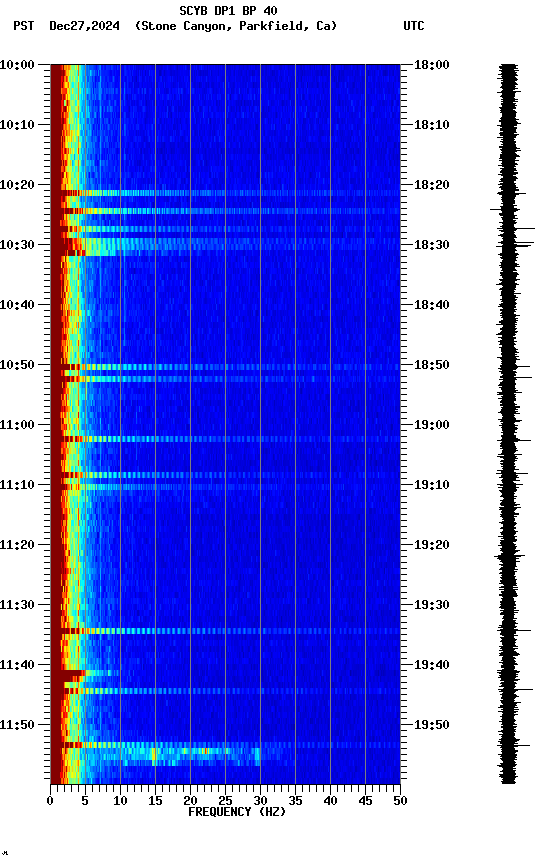This screenshot has width=552, height=864.
Task: Click the PST time label '10:30'
Action: pos(17,245)
